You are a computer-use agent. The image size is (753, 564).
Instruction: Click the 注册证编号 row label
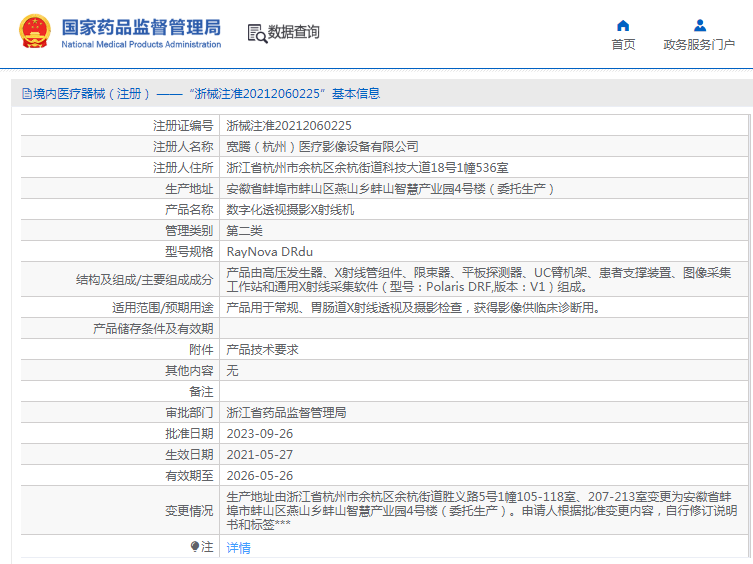click(x=183, y=126)
